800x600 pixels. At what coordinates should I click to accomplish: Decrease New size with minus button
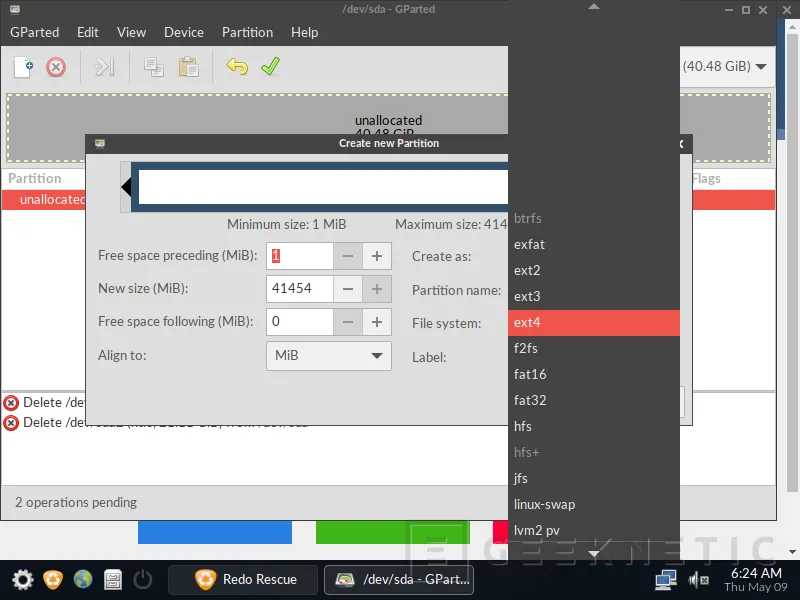tap(347, 289)
